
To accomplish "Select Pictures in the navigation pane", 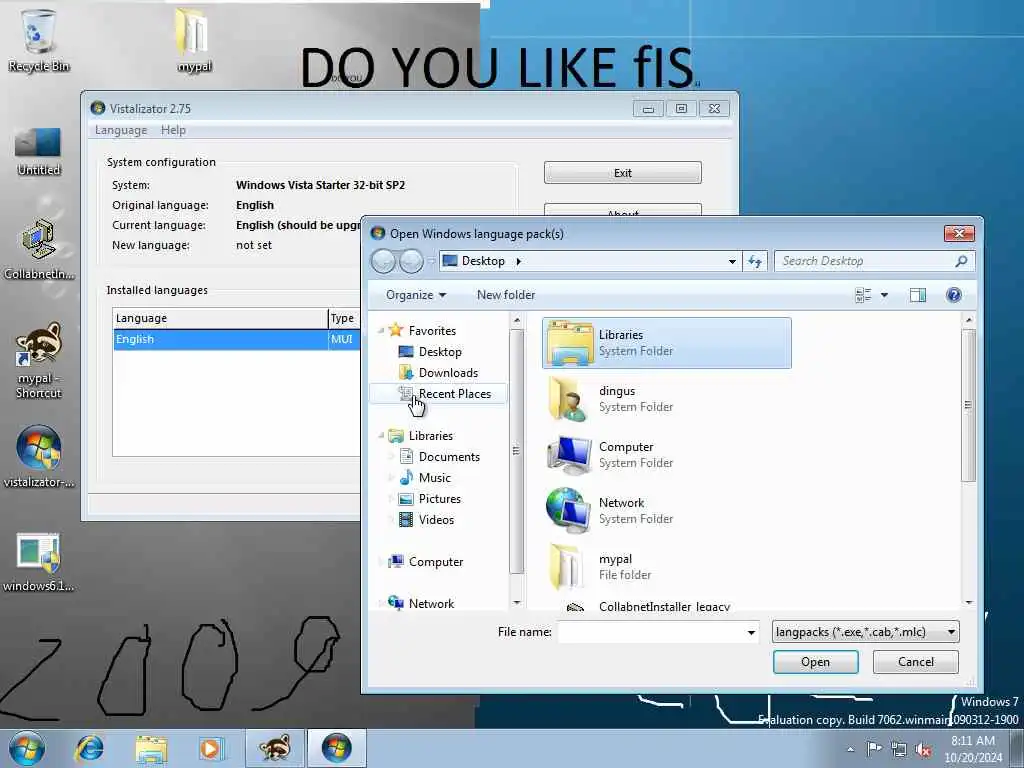I will (440, 499).
